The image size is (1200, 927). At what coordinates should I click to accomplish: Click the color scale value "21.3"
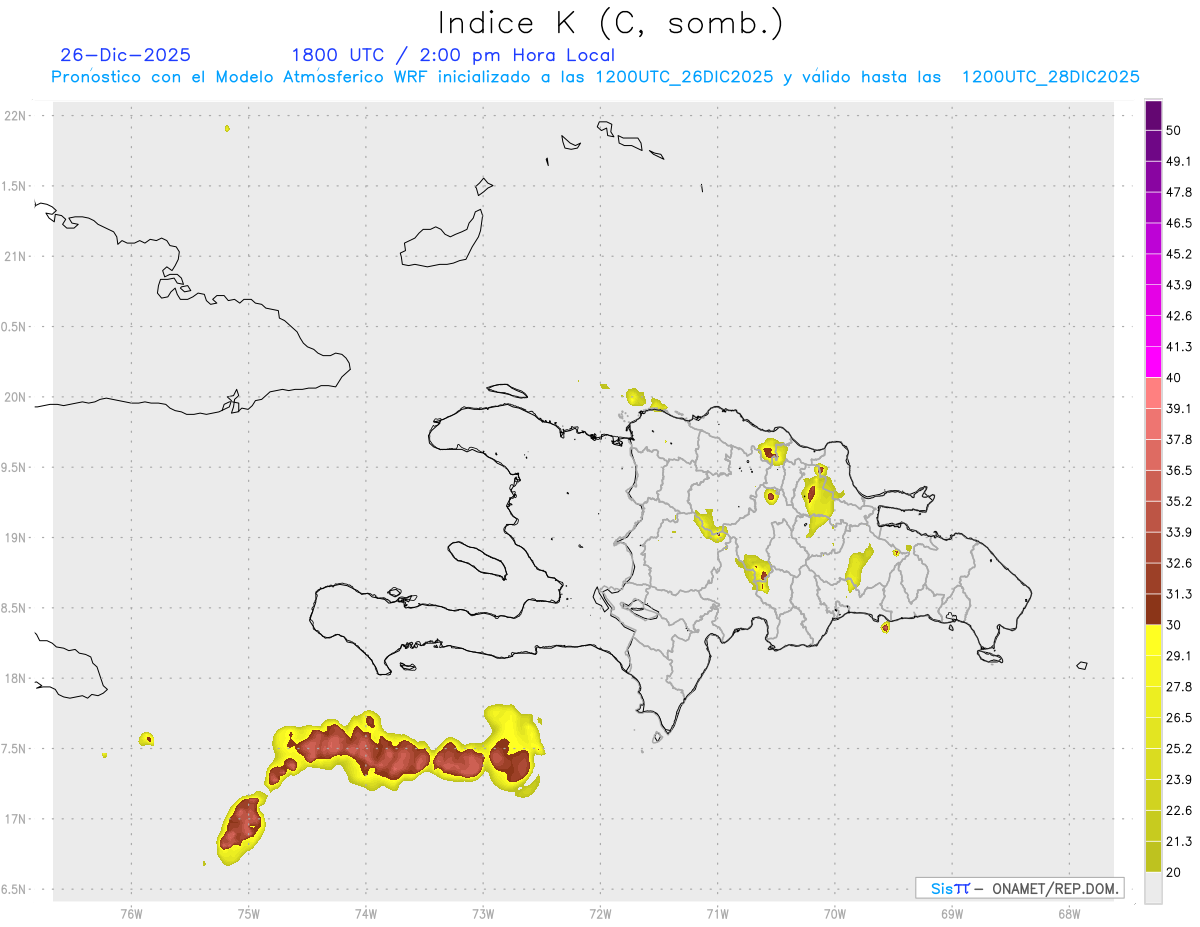pyautogui.click(x=1180, y=841)
